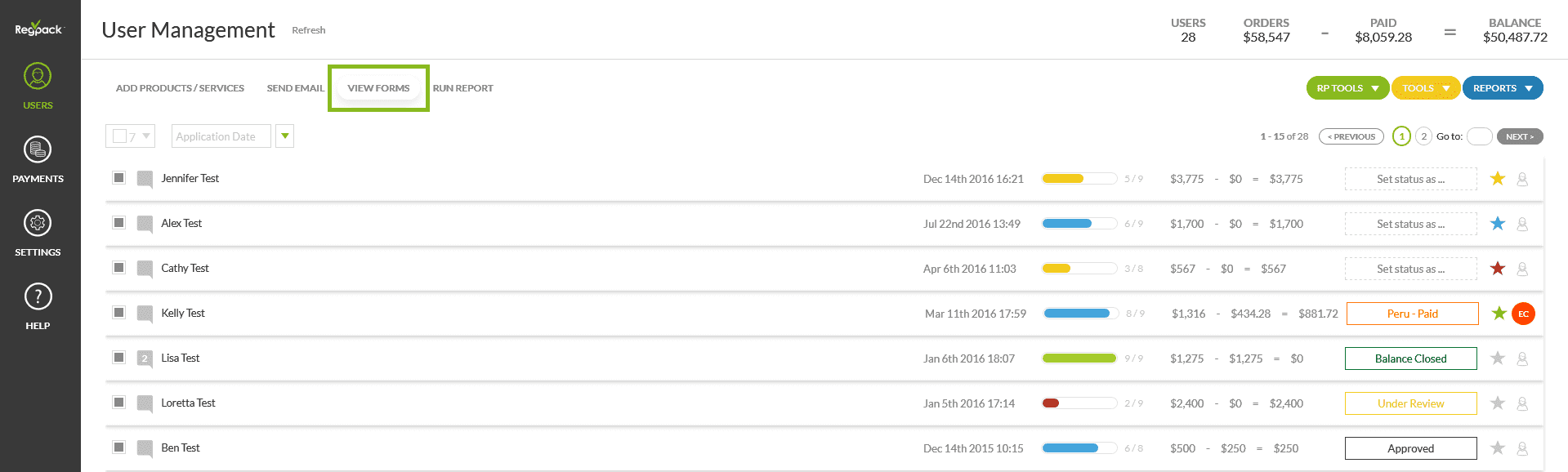Viewport: 1568px width, 472px height.
Task: Click the blue star for Alex Test
Action: tap(1497, 224)
